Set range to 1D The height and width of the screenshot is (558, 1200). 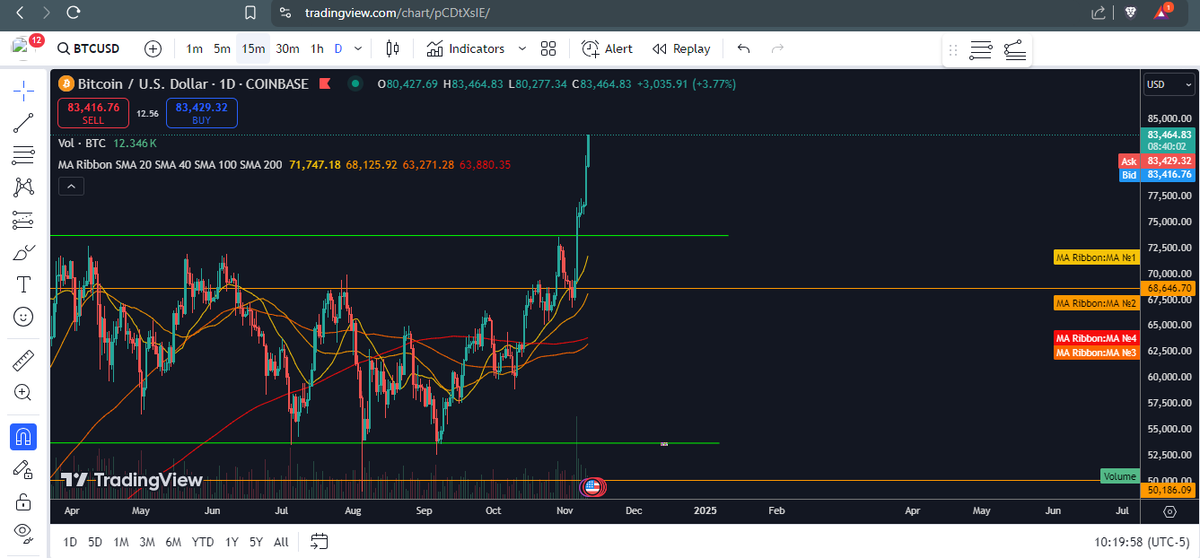70,542
